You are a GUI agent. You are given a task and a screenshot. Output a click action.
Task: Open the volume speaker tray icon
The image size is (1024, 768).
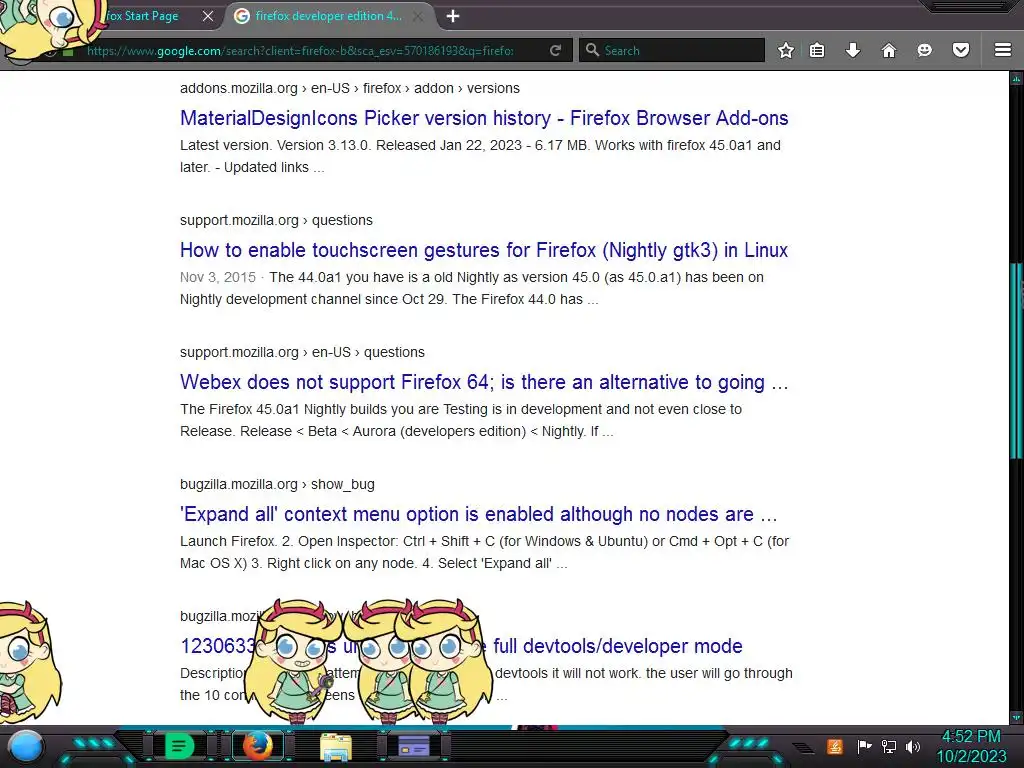(913, 746)
